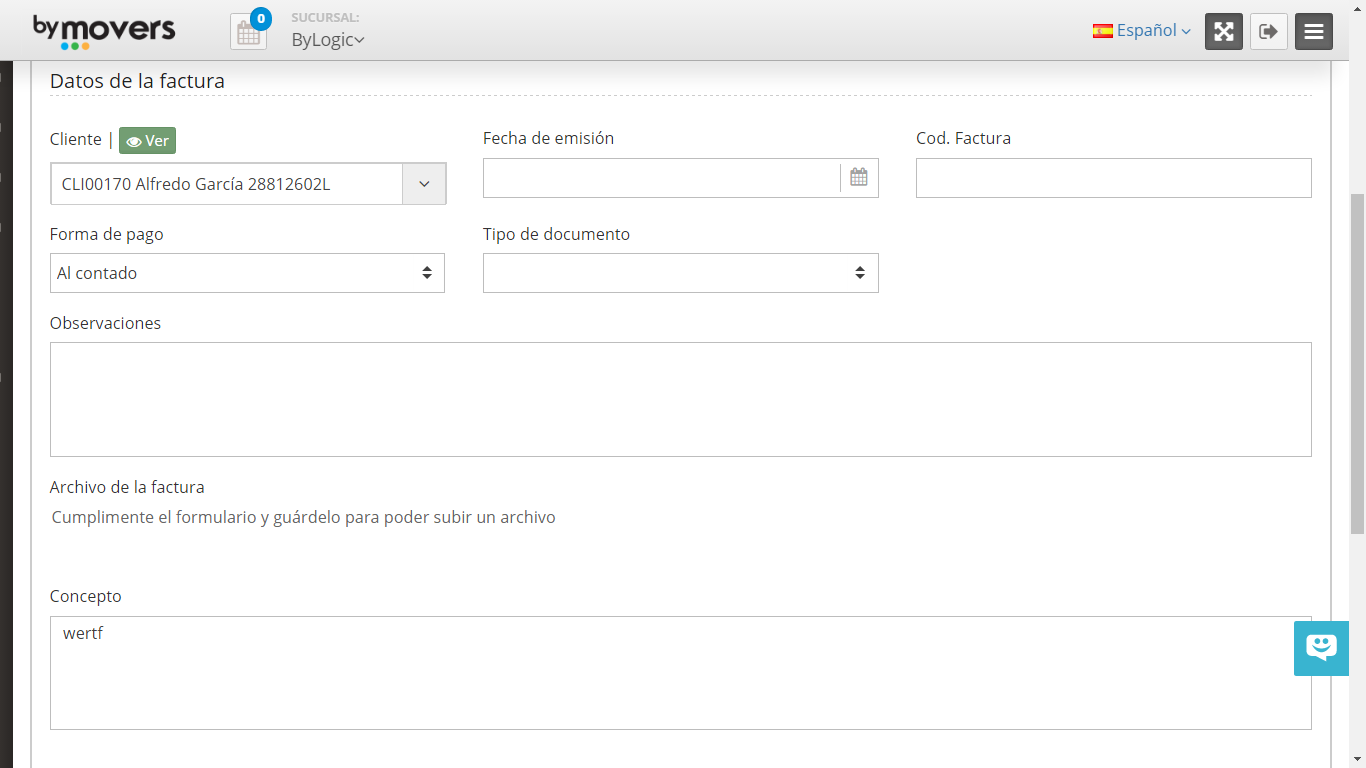Click the page vertical scrollbar

pyautogui.click(x=1357, y=360)
